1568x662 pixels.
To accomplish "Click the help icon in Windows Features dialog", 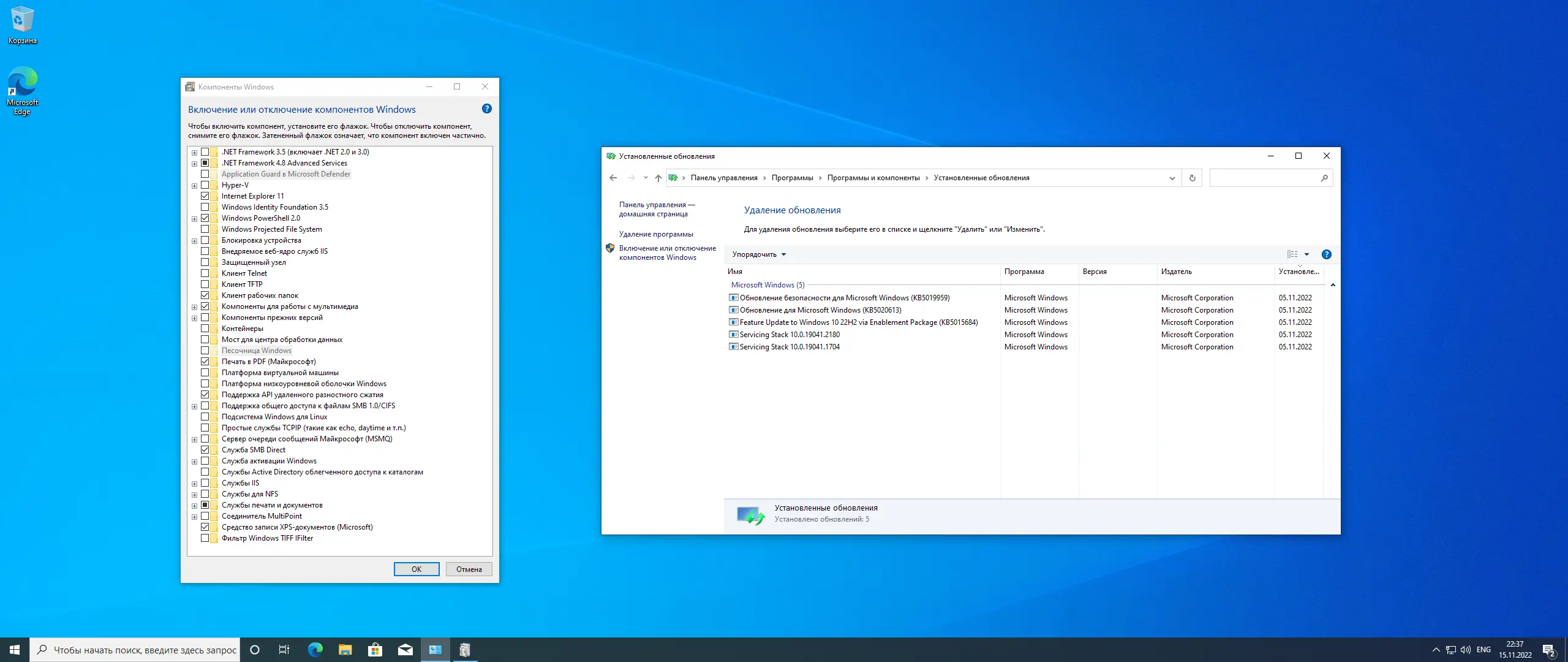I will point(486,109).
